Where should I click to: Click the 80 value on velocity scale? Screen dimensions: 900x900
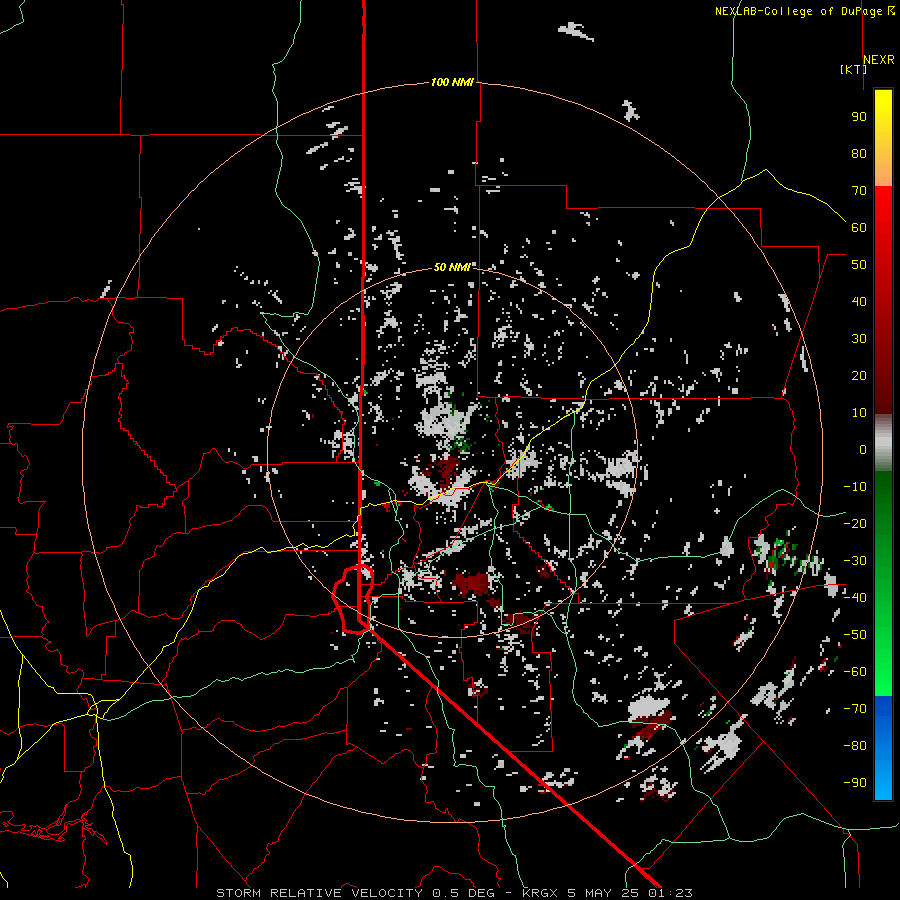point(859,154)
